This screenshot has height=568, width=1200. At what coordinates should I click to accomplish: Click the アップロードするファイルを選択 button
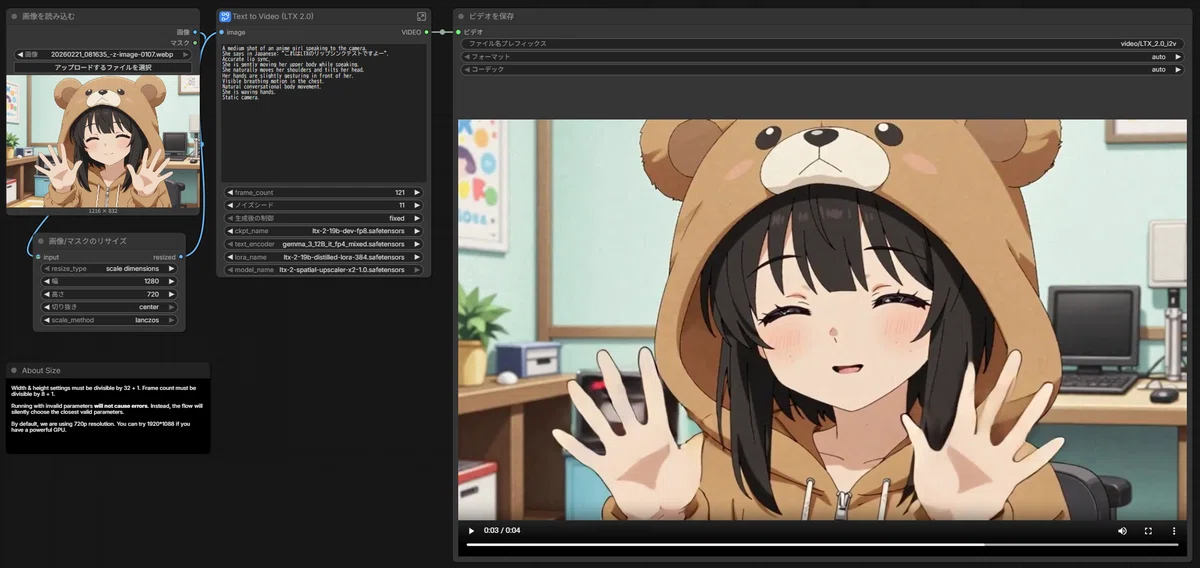click(x=103, y=67)
